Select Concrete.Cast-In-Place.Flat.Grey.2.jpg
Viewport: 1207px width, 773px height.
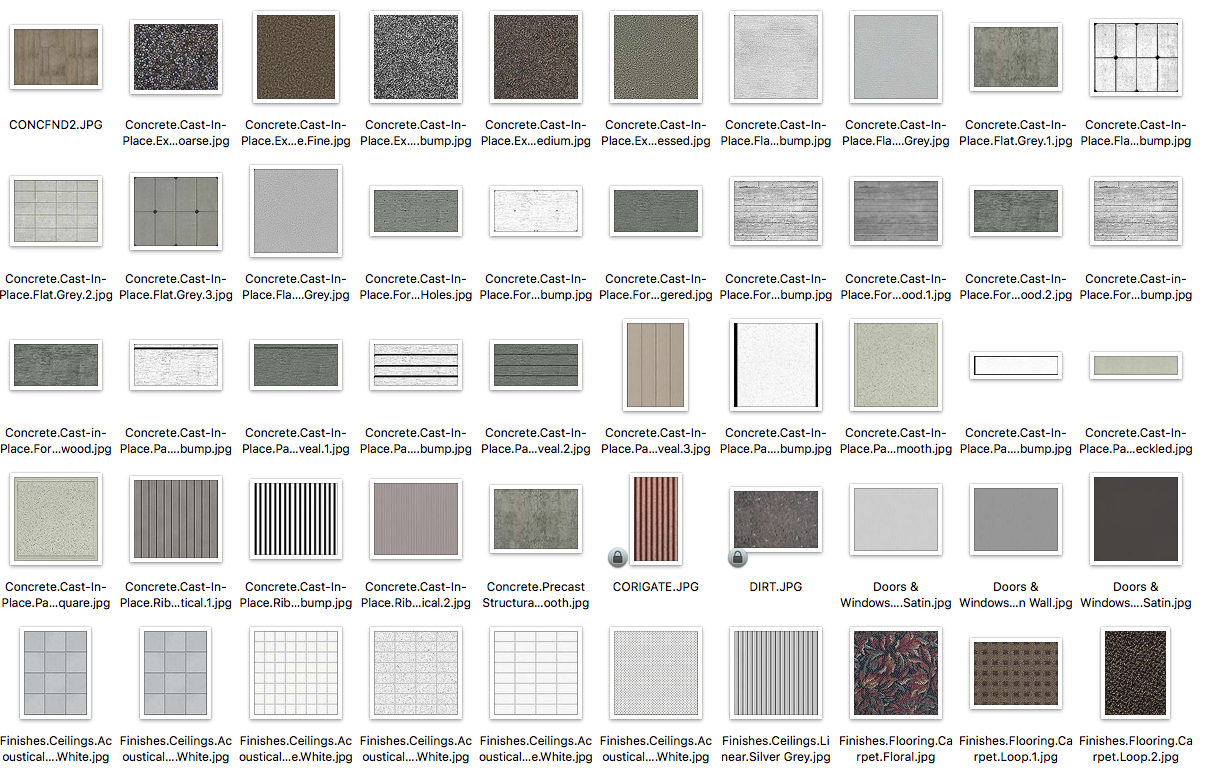tap(56, 211)
